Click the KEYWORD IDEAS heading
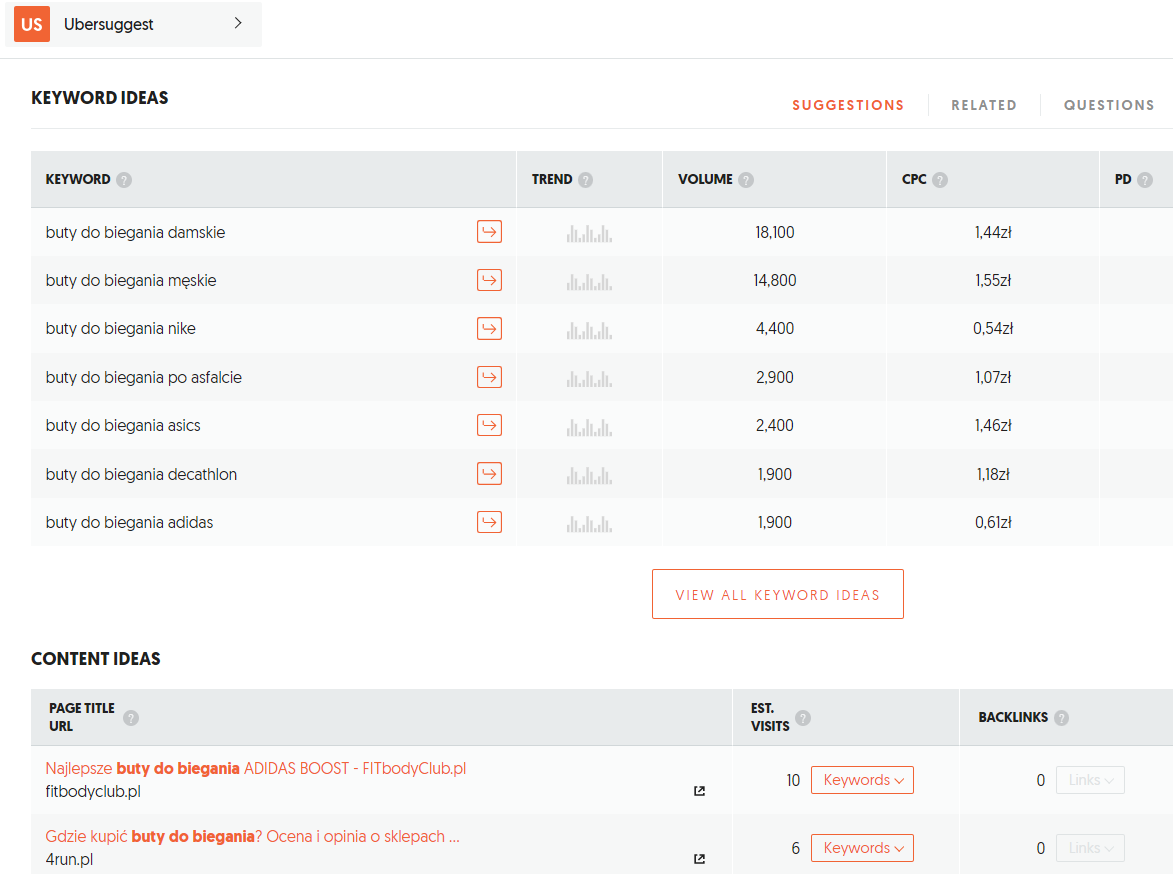Image resolution: width=1173 pixels, height=874 pixels. [99, 98]
